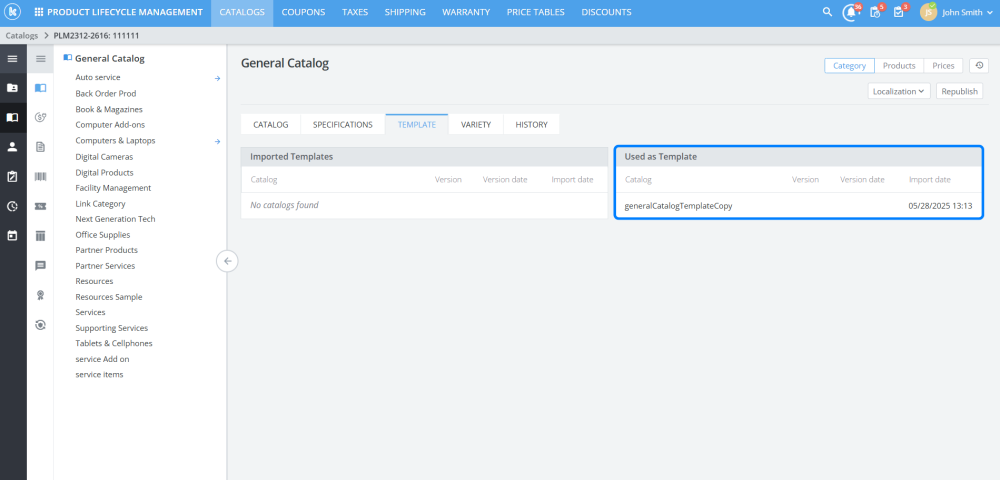Expand the Computers & Laptops category arrow
Viewport: 1000px width, 480px height.
pyautogui.click(x=217, y=142)
